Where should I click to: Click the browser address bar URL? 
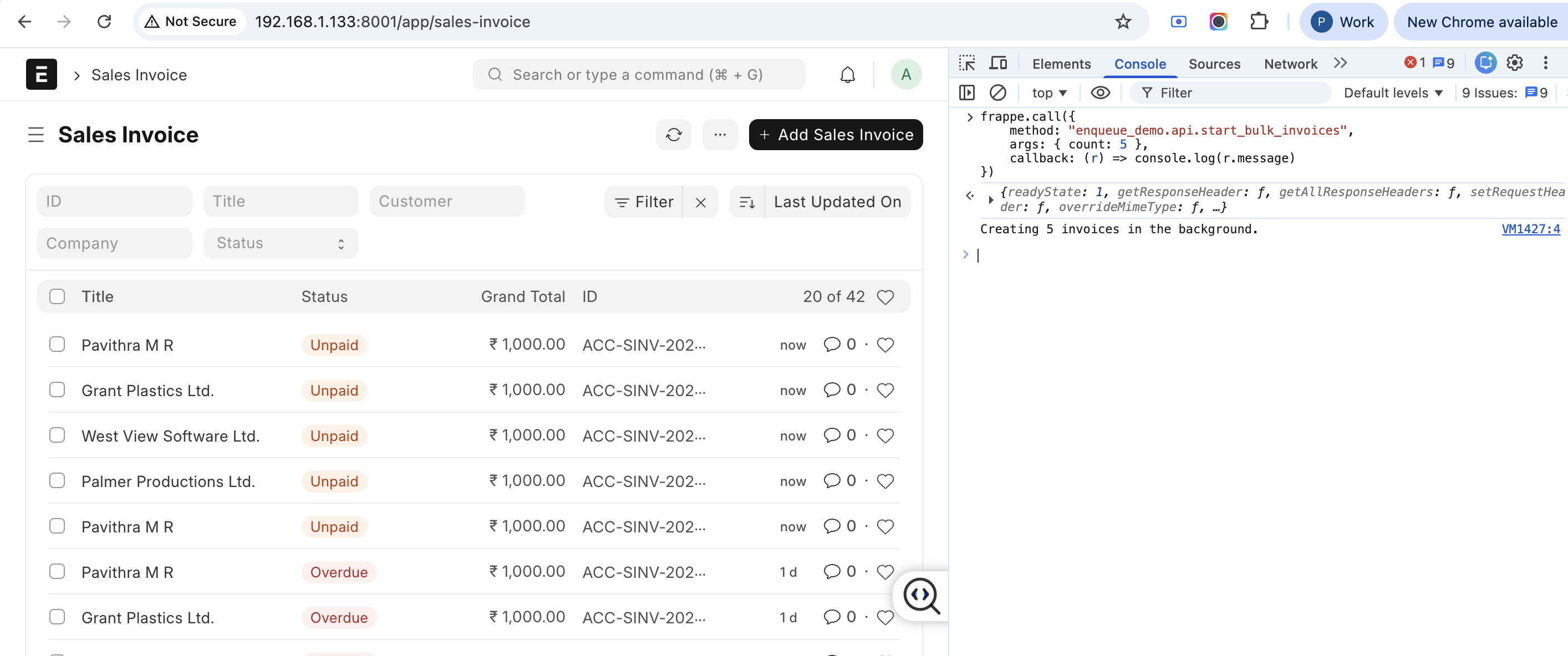(x=393, y=22)
